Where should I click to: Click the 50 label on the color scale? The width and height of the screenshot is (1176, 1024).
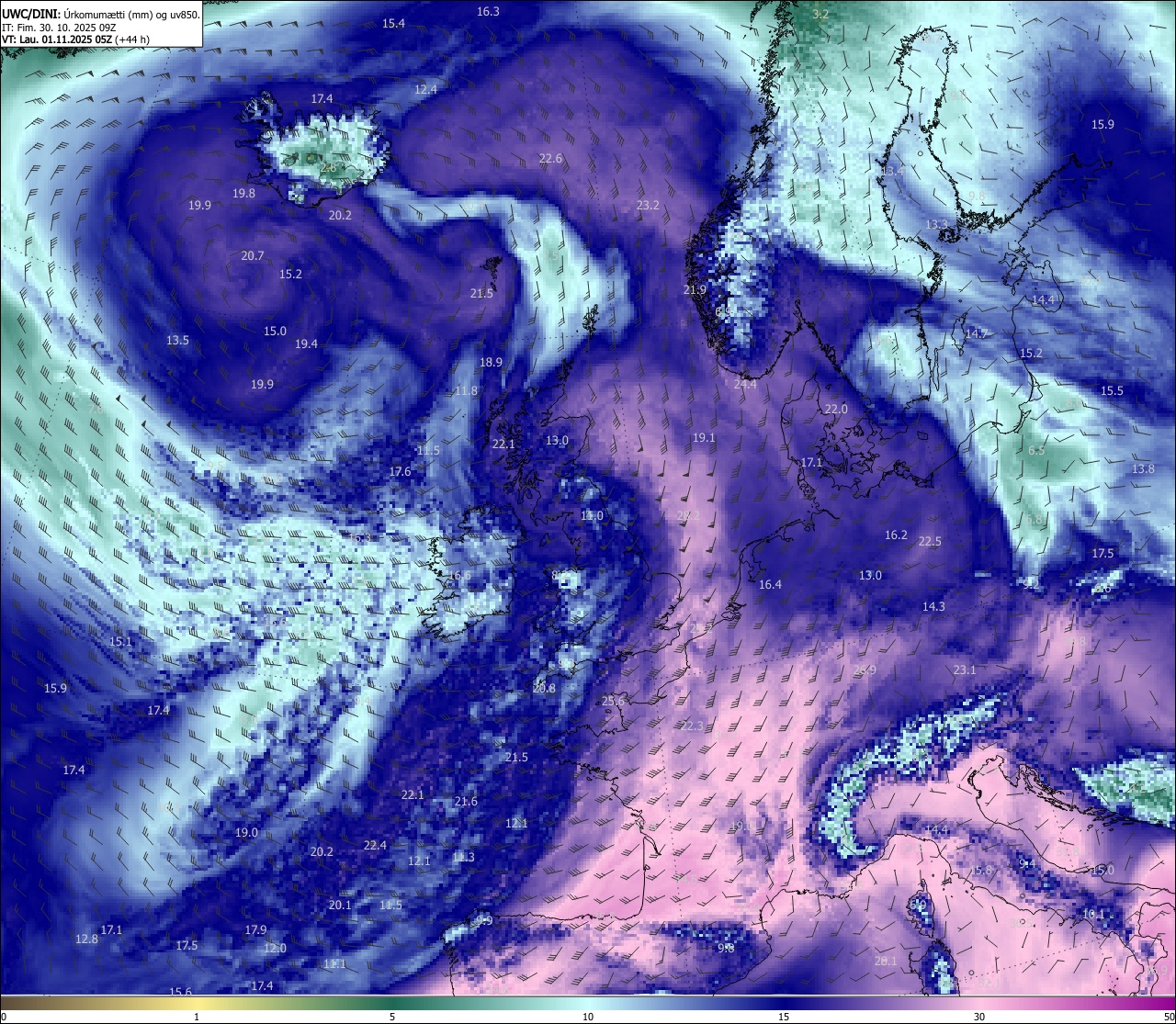coord(1169,1017)
